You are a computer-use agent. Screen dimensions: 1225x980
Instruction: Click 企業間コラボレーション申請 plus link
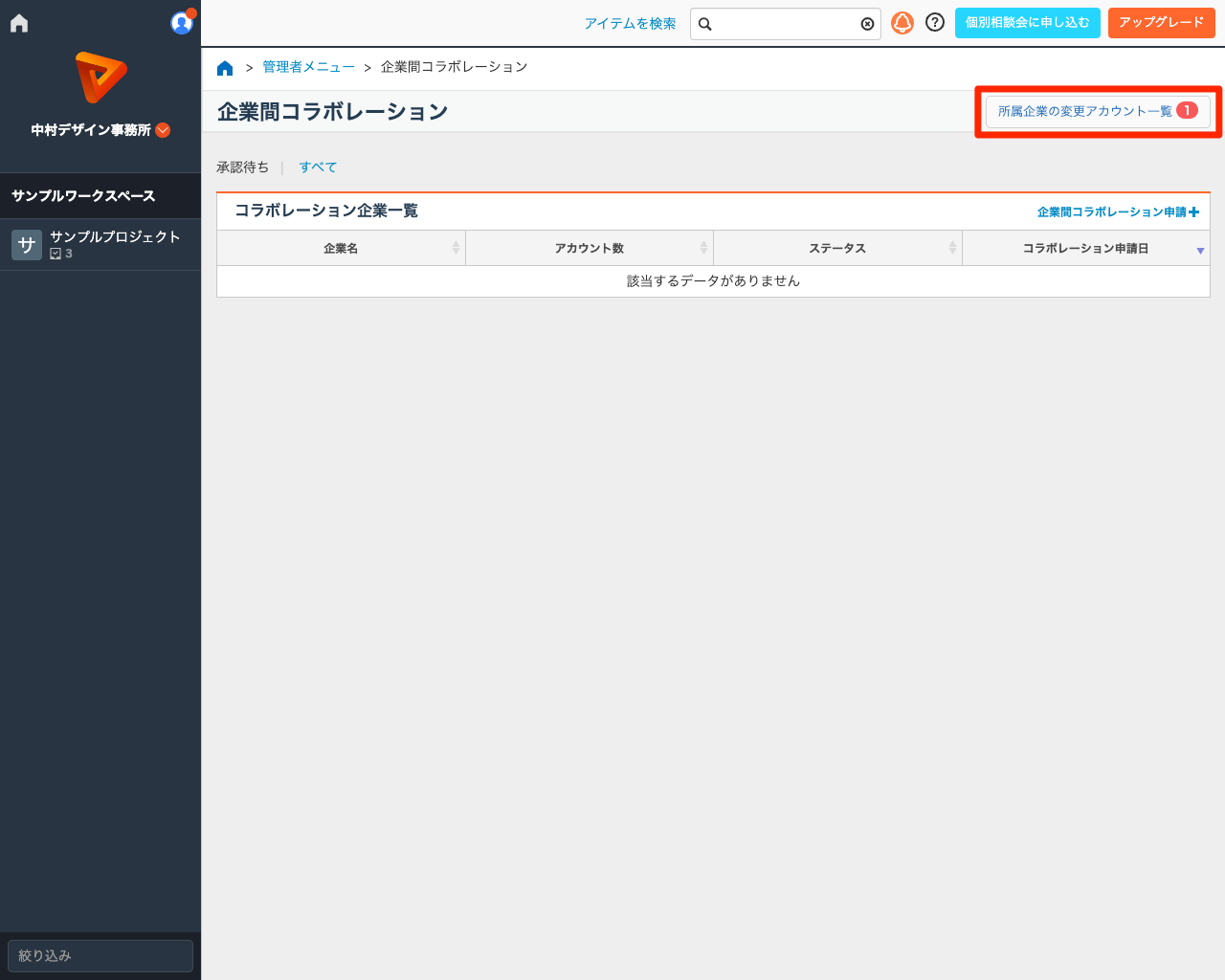[1118, 212]
